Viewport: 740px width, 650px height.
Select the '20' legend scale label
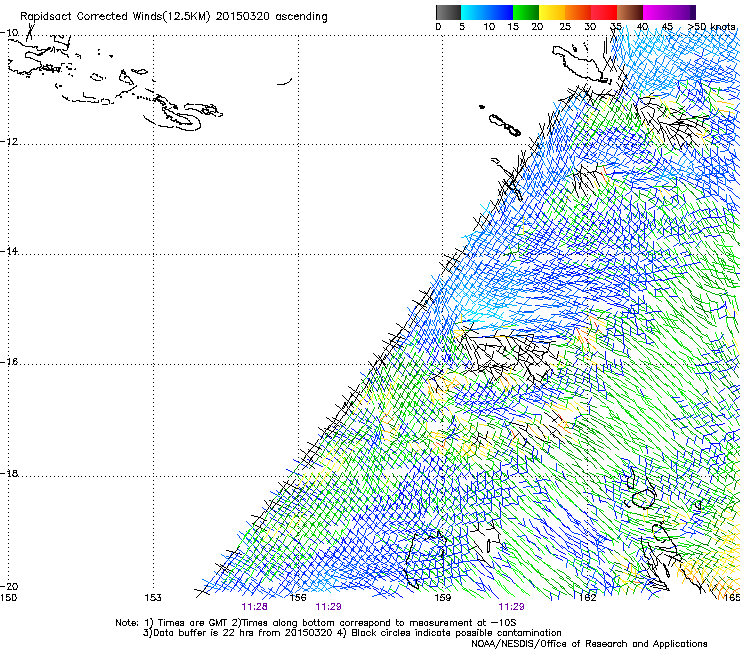click(537, 27)
